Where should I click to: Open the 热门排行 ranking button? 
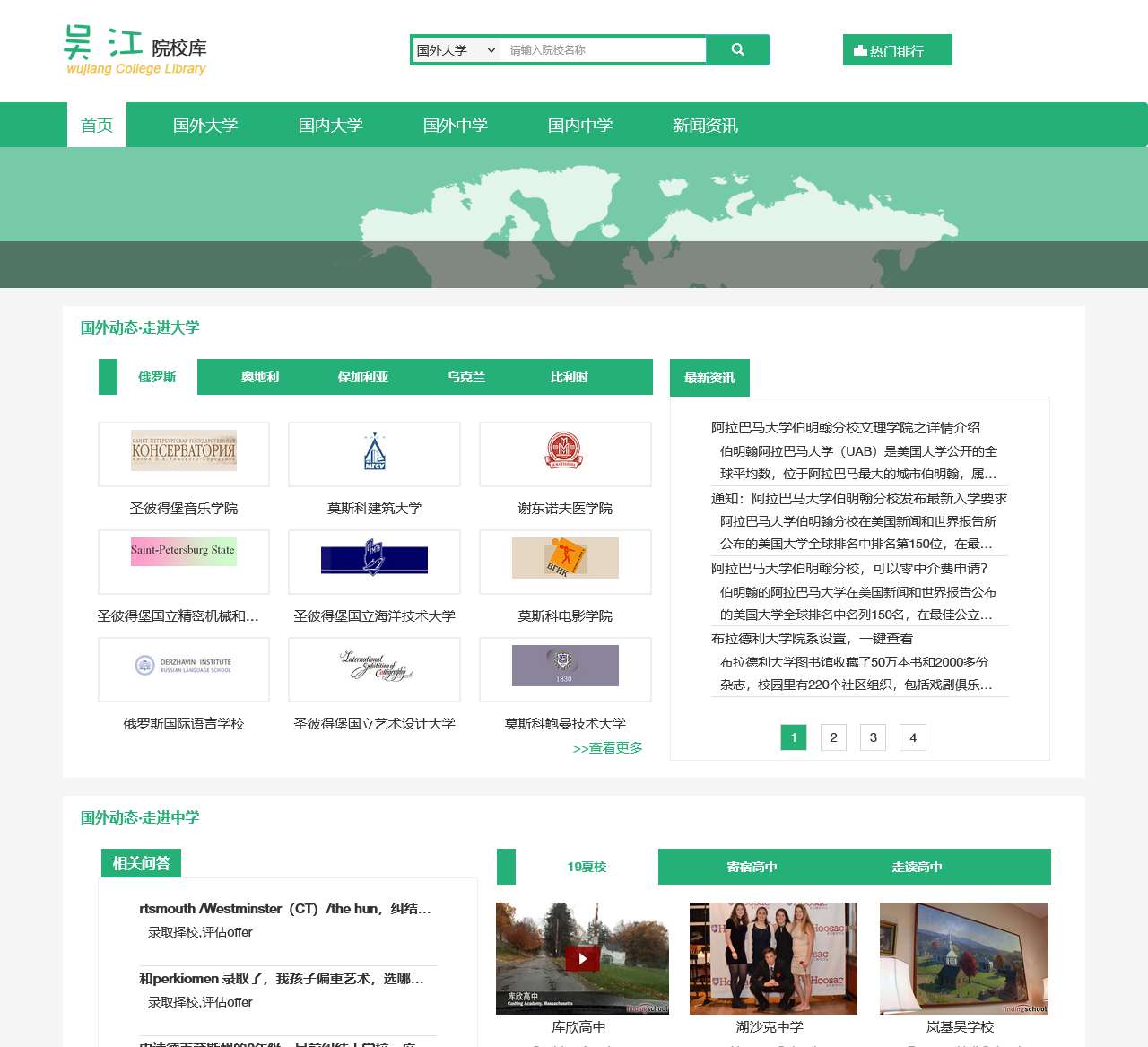897,50
